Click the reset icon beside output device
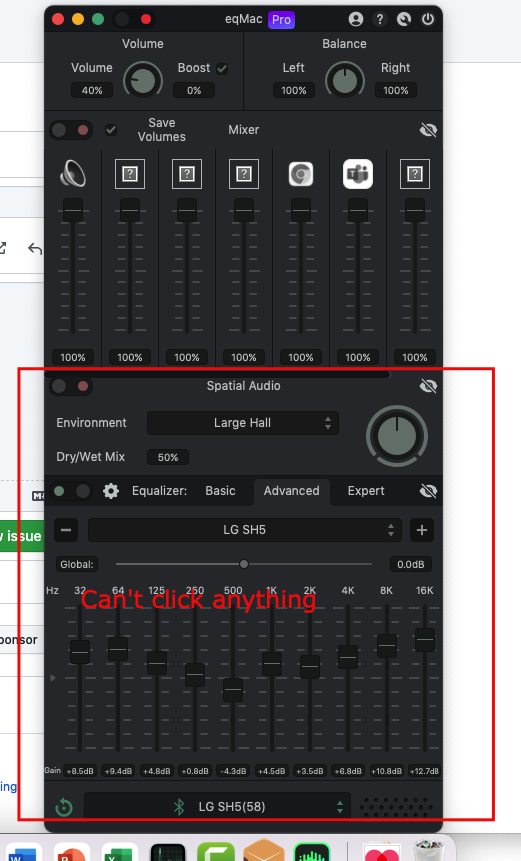The width and height of the screenshot is (521, 861). [64, 807]
